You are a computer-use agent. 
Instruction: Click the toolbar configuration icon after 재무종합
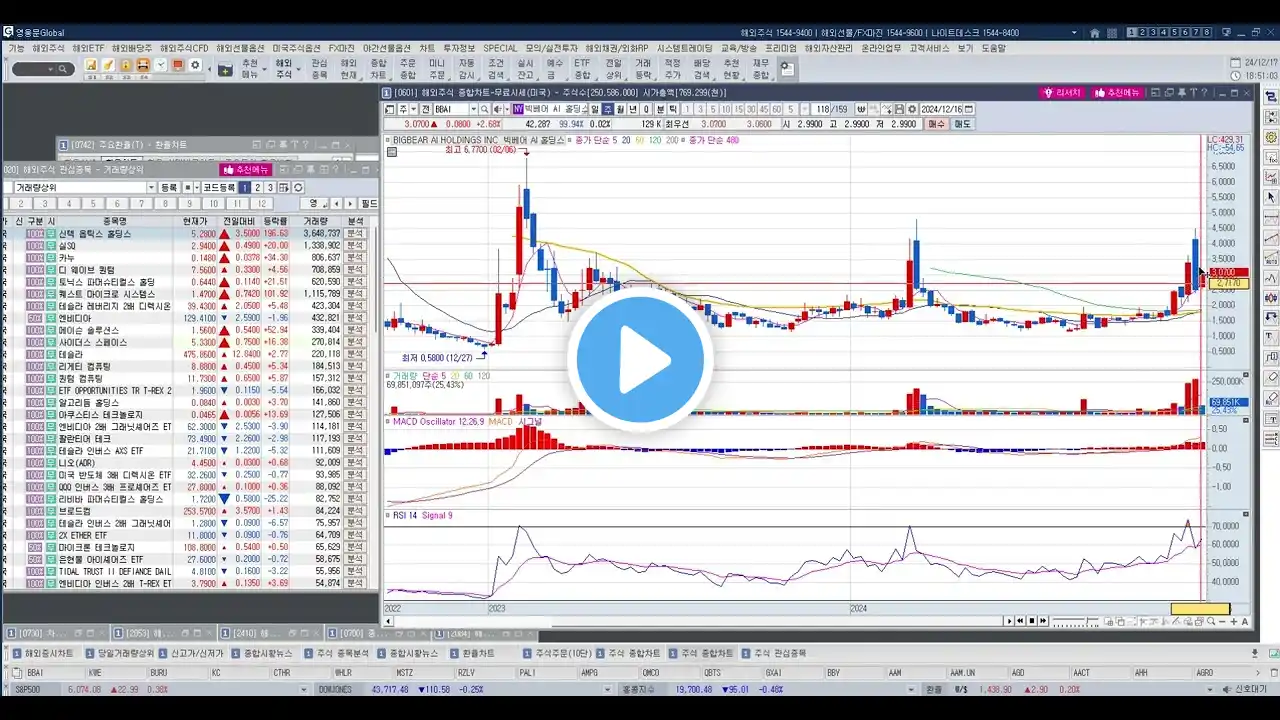pyautogui.click(x=787, y=68)
